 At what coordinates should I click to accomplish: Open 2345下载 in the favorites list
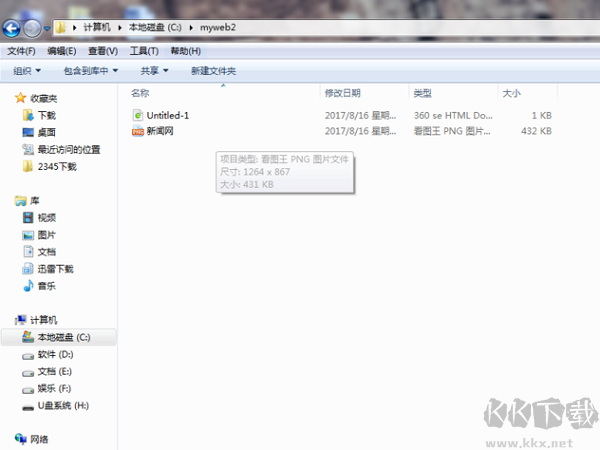57,166
